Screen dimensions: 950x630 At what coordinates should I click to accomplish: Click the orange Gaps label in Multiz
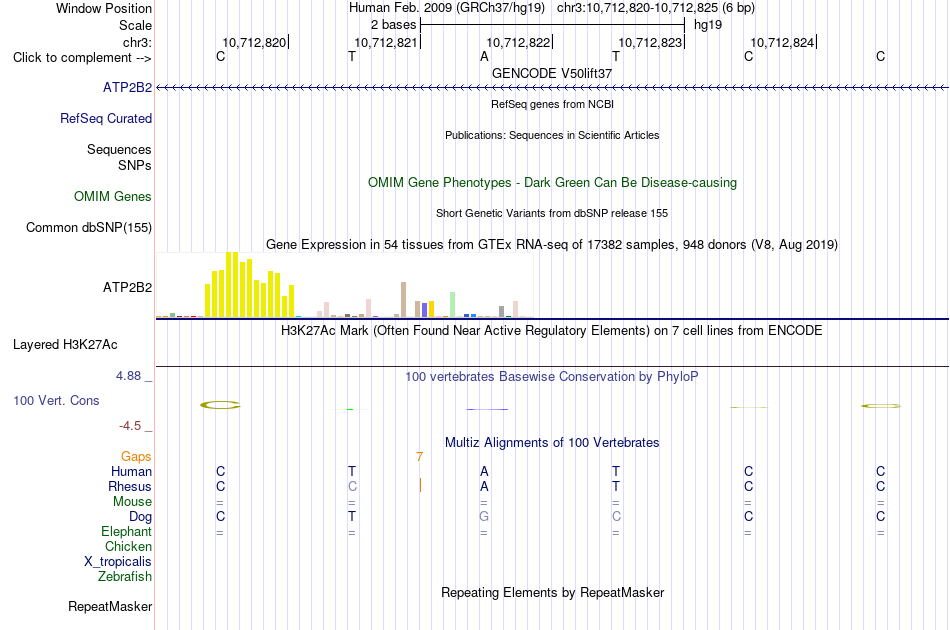click(x=136, y=457)
